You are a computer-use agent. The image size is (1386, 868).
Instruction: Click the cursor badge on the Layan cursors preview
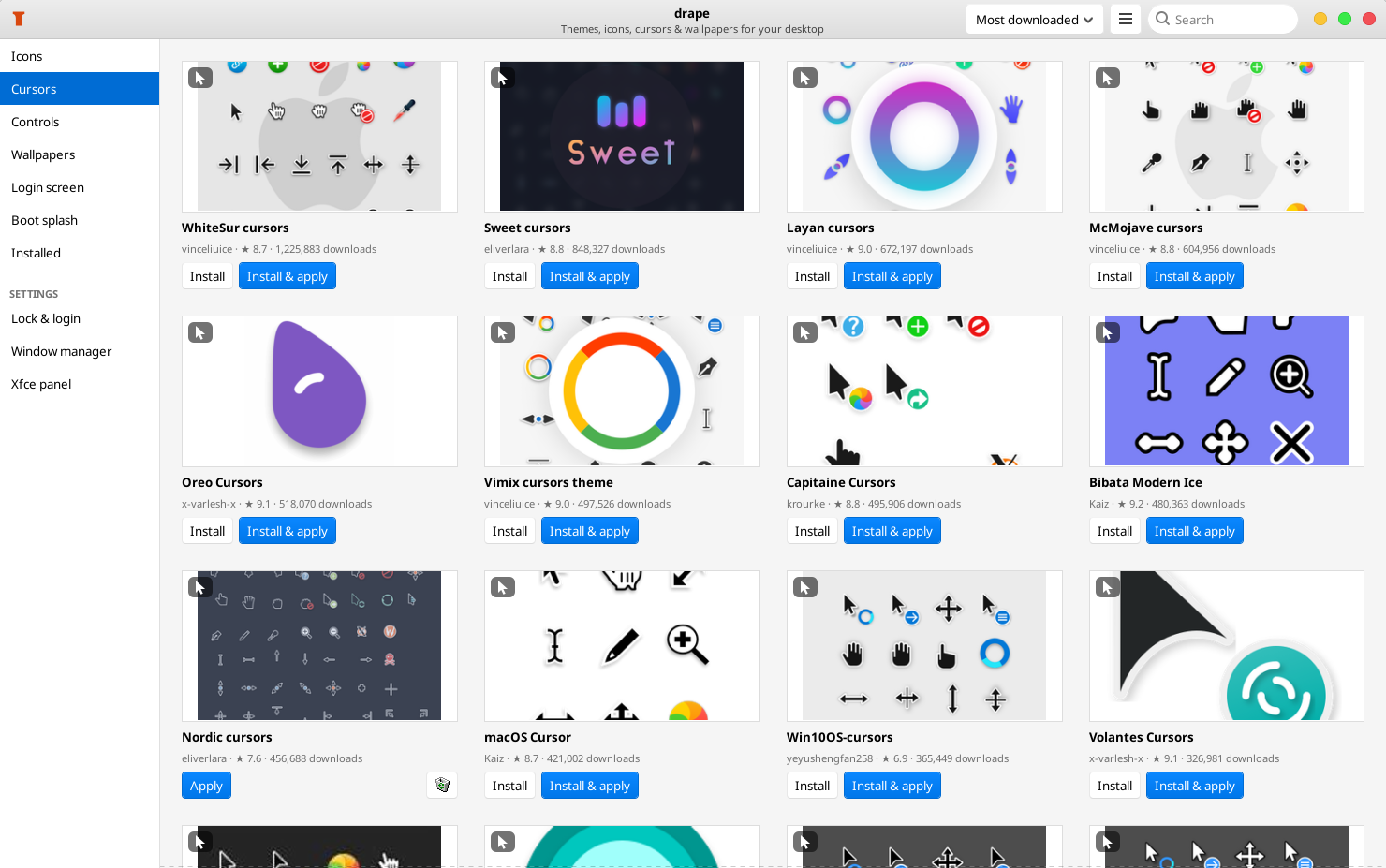805,78
